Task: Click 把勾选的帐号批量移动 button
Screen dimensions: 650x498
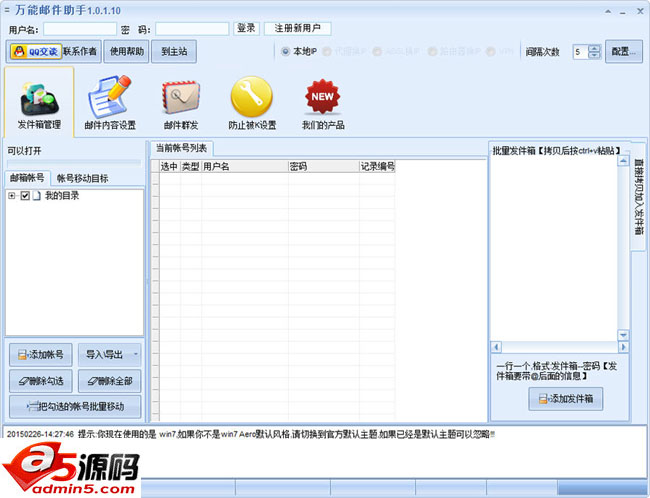Action: [x=75, y=406]
